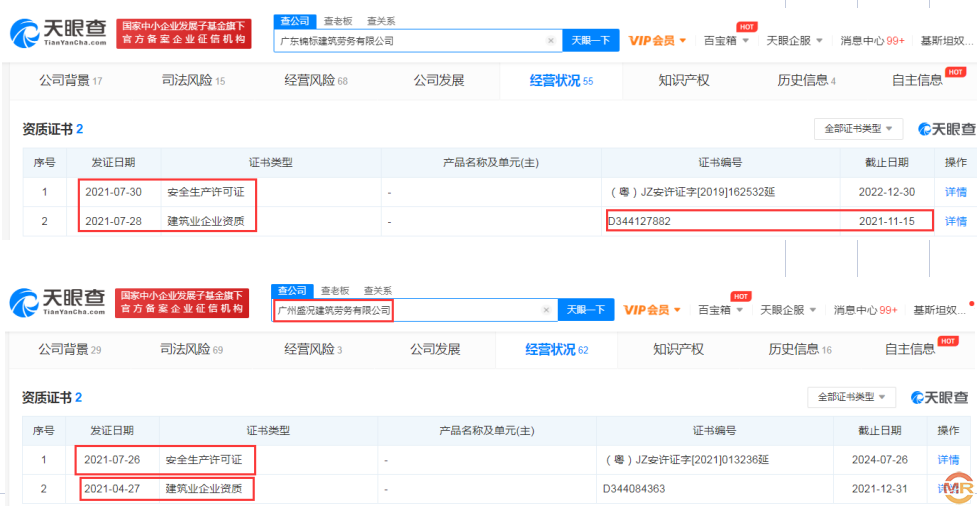Screen dimensions: 977x506
Task: Open 经营状况 62 tab
Action: [556, 350]
